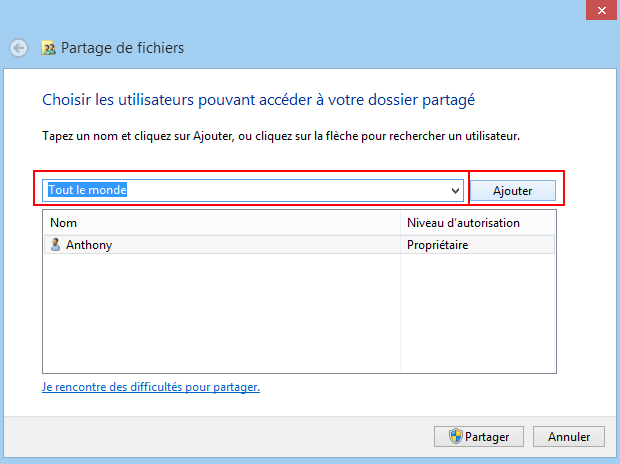
Task: Cancel with the Annuler button
Action: coord(569,436)
